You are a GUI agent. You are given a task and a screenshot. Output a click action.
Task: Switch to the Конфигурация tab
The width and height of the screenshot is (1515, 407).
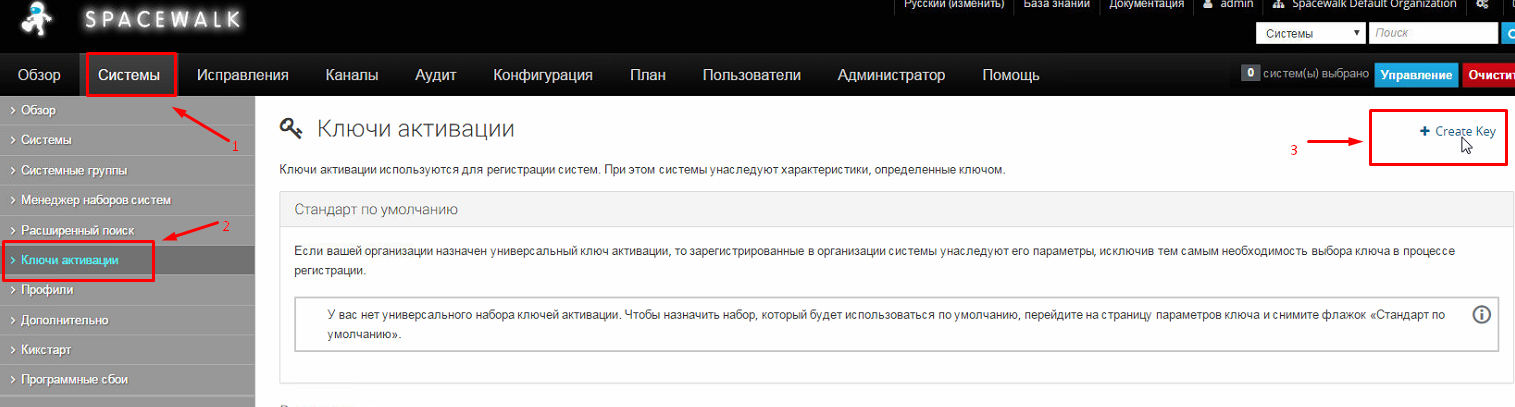543,75
